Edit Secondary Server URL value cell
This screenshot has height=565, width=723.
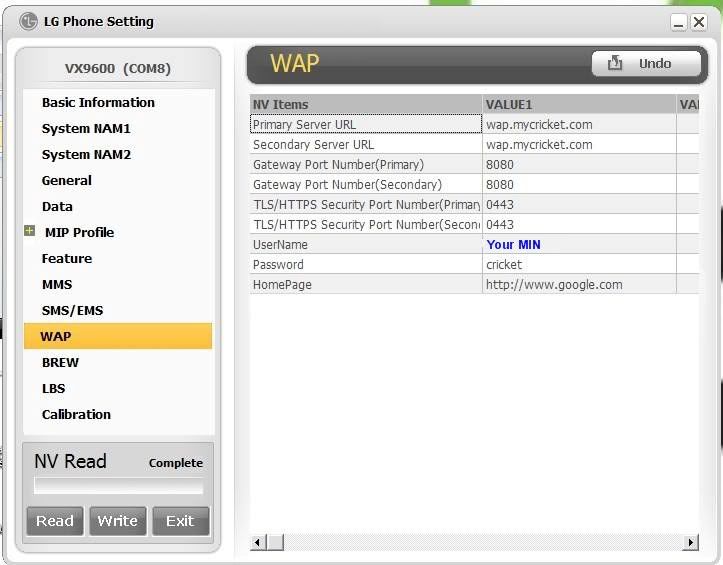579,144
